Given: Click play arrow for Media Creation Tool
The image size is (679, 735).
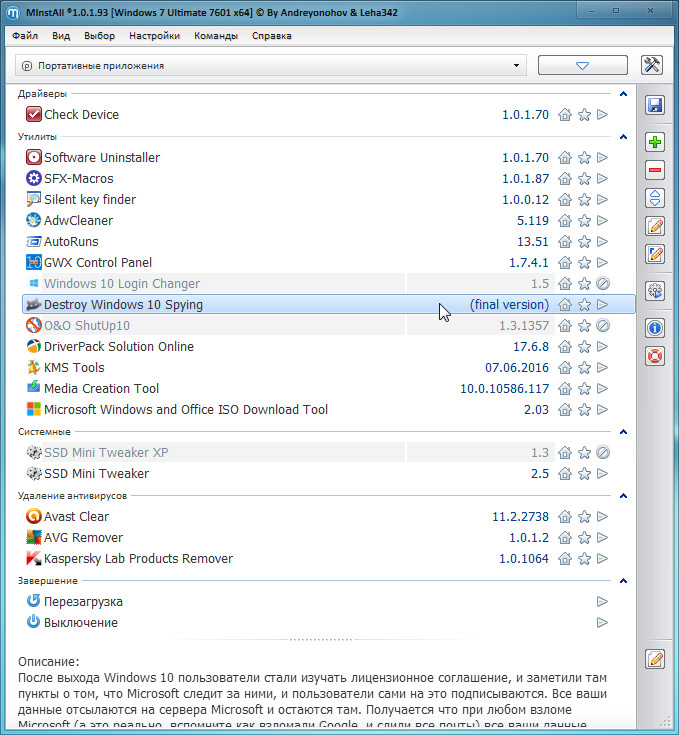Looking at the screenshot, I should 603,389.
